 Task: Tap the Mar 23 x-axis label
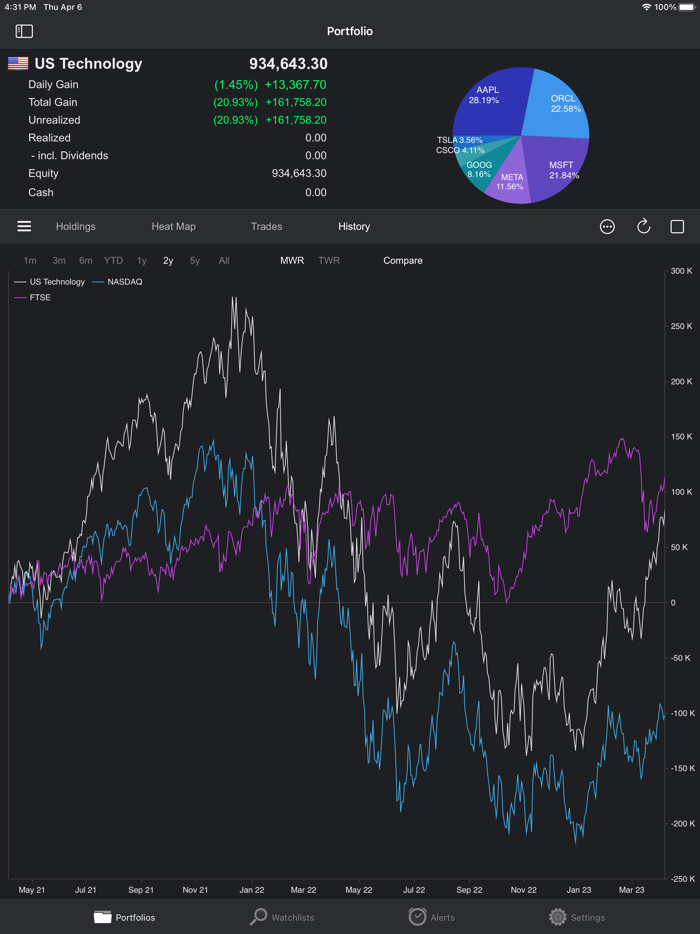click(631, 890)
